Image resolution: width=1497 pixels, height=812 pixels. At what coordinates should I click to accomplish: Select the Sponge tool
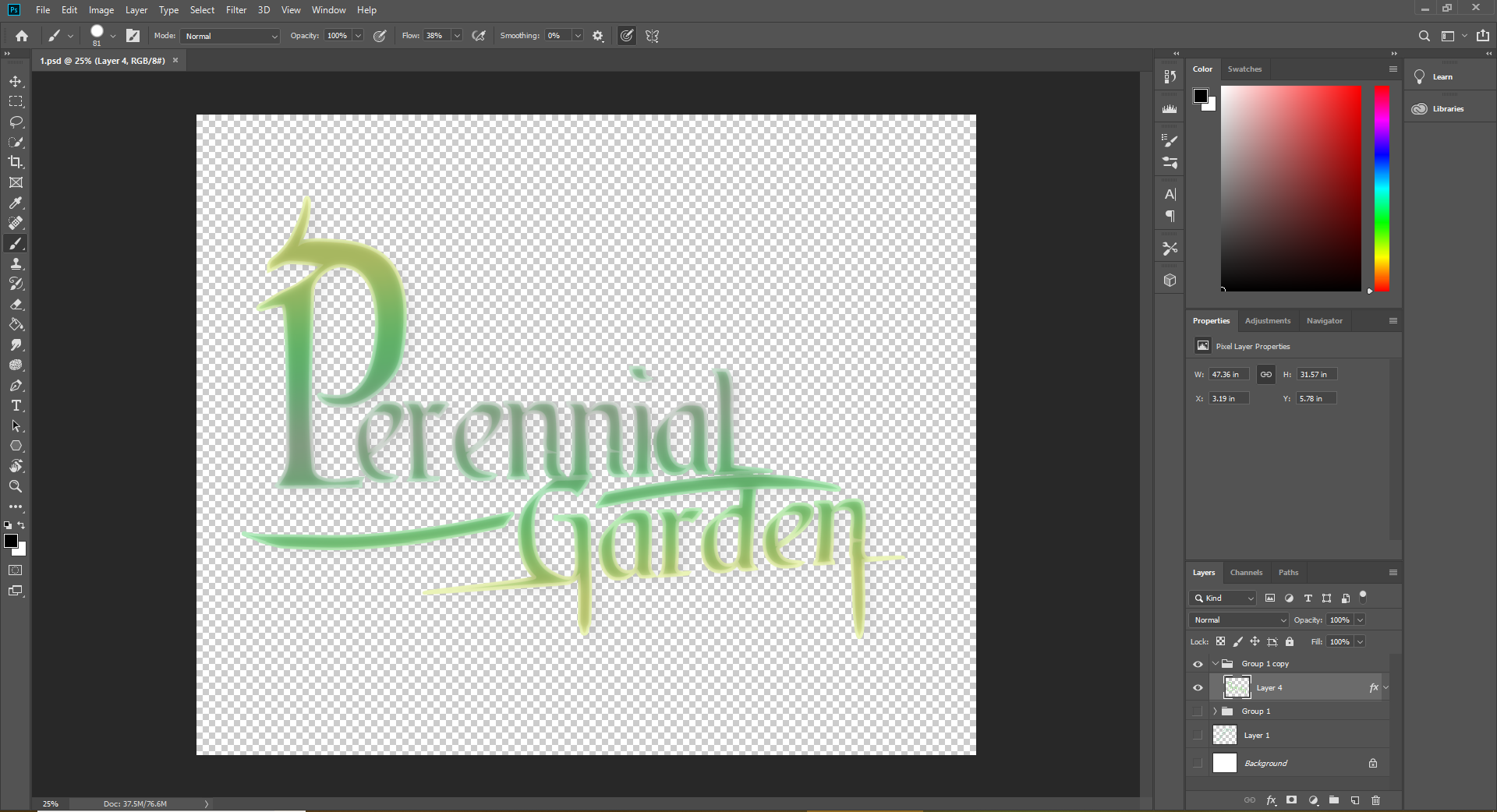pos(16,365)
